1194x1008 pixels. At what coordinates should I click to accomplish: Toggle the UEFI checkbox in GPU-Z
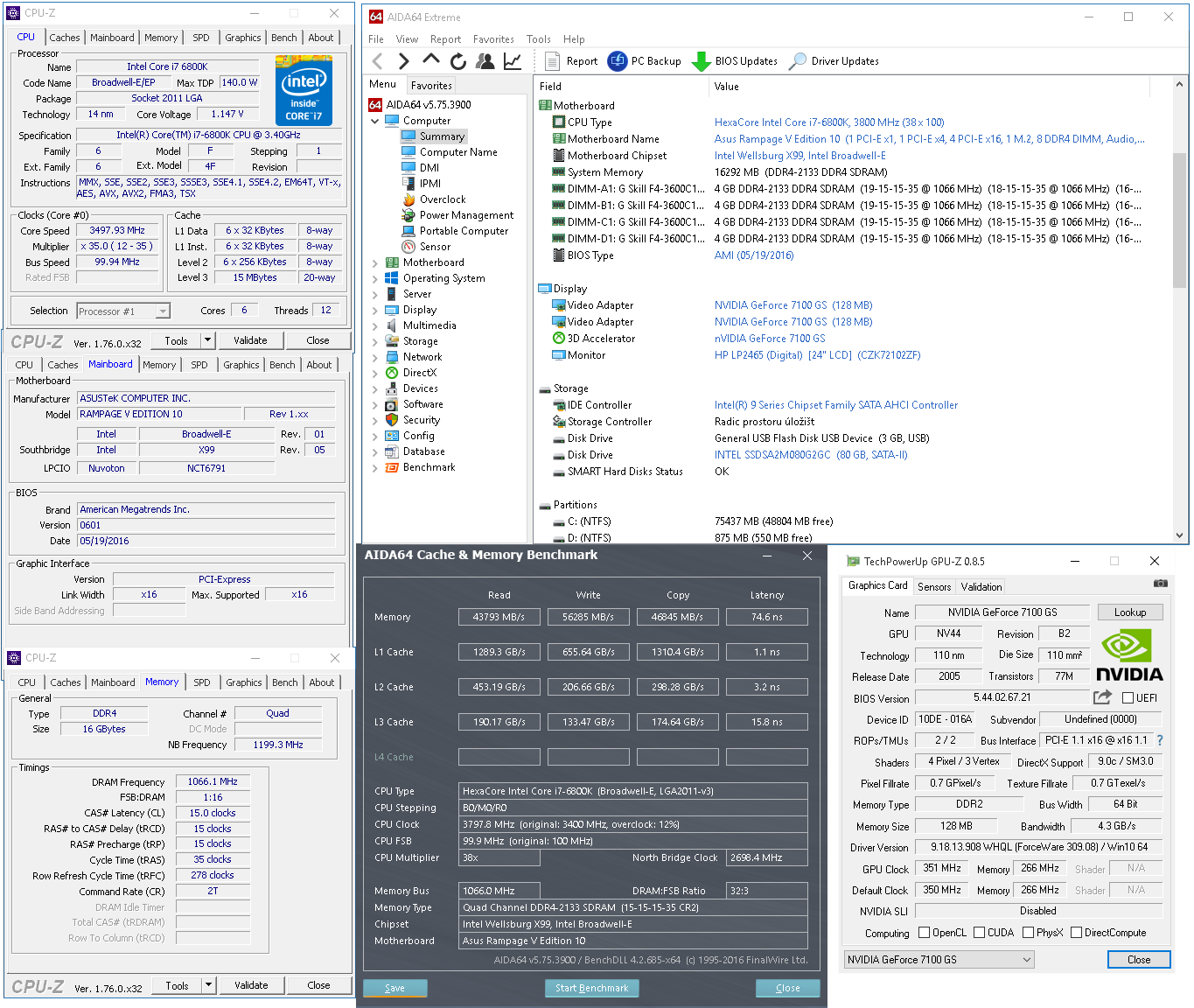(1128, 698)
